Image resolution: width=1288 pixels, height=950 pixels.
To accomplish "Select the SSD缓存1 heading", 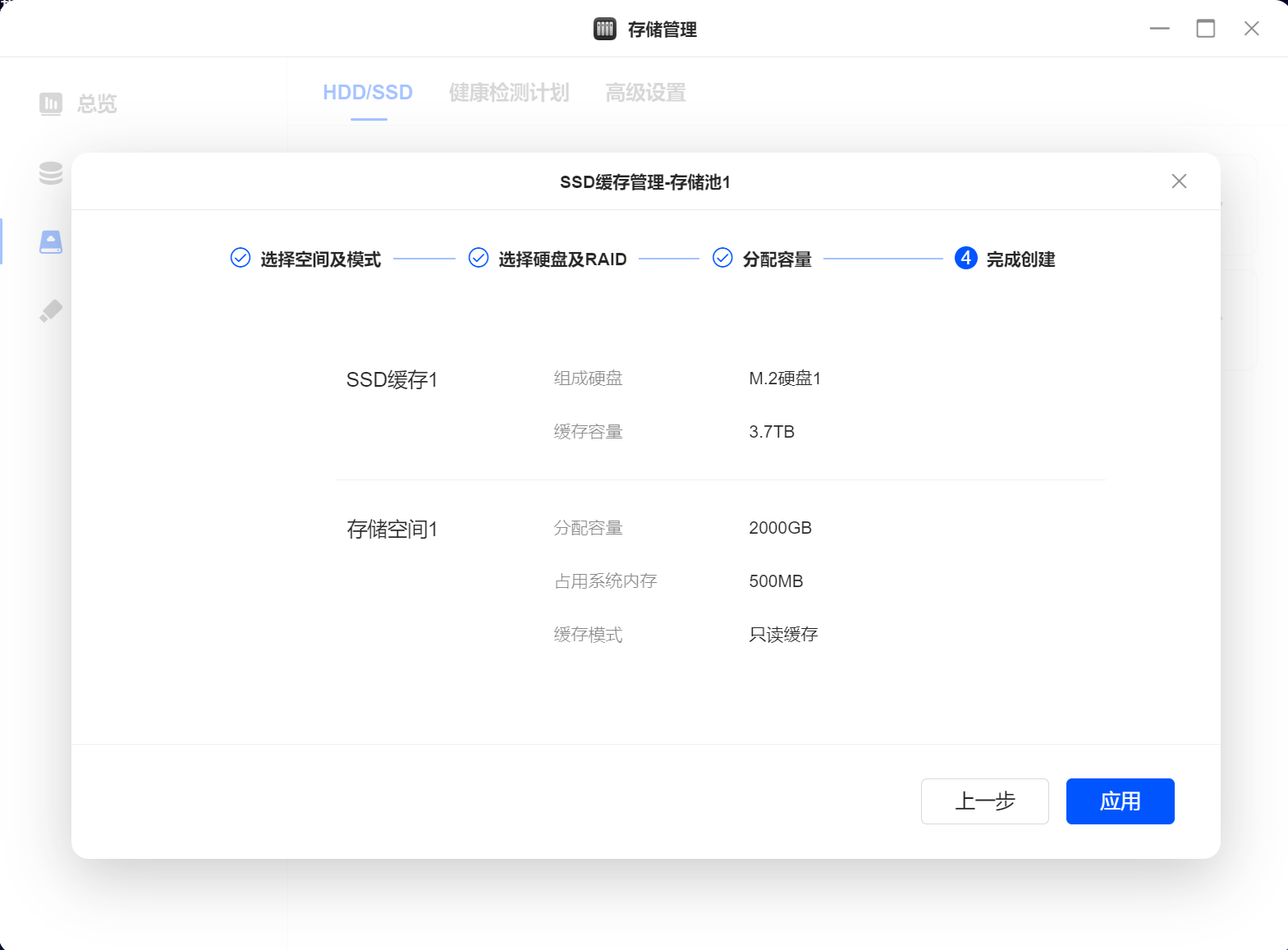I will tap(392, 379).
